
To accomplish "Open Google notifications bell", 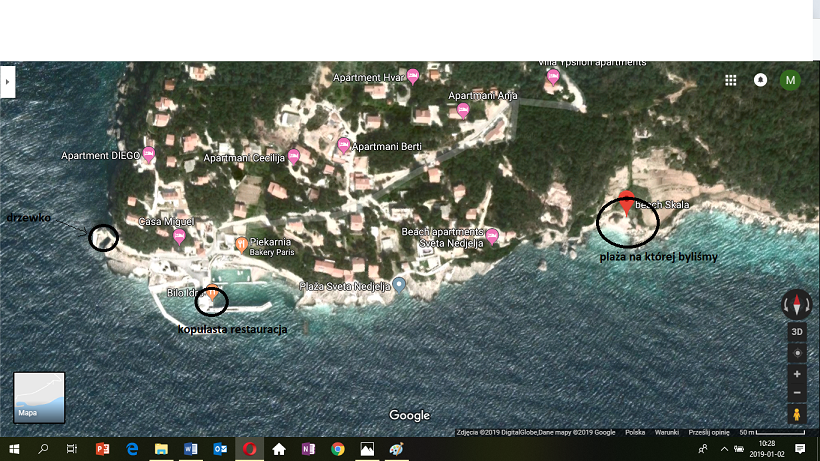I will coord(761,80).
